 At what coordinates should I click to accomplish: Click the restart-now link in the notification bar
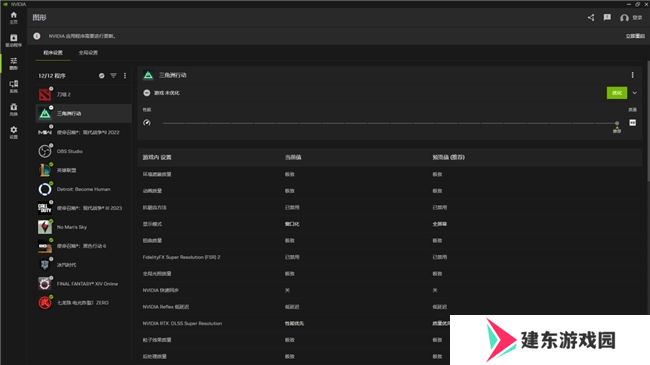coord(635,36)
